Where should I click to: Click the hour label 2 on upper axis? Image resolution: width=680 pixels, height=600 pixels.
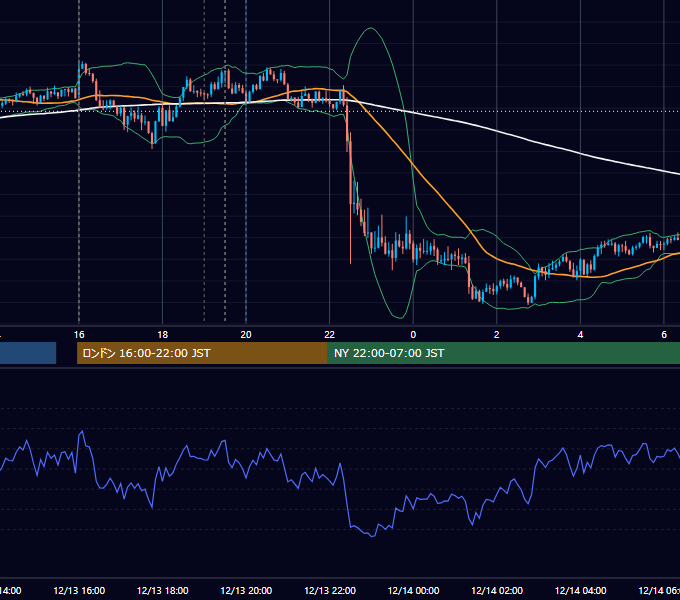pyautogui.click(x=497, y=335)
